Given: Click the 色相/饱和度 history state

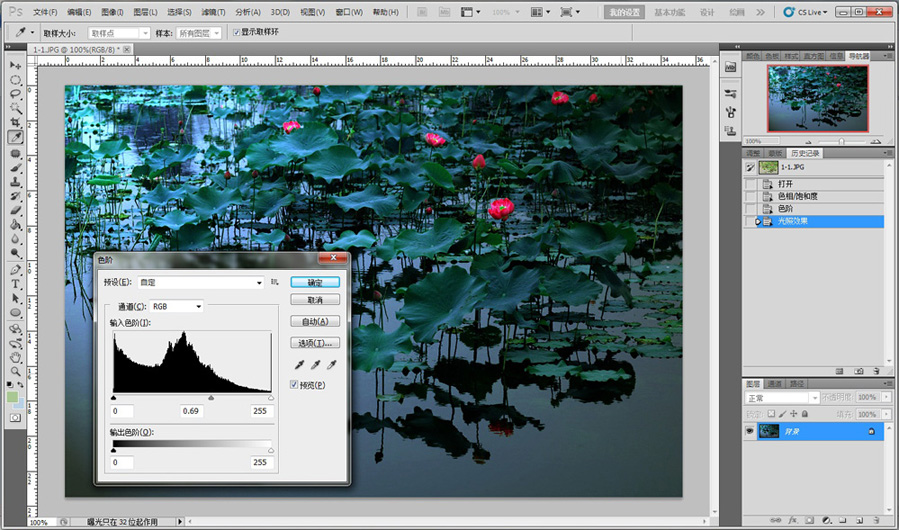Looking at the screenshot, I should point(797,196).
